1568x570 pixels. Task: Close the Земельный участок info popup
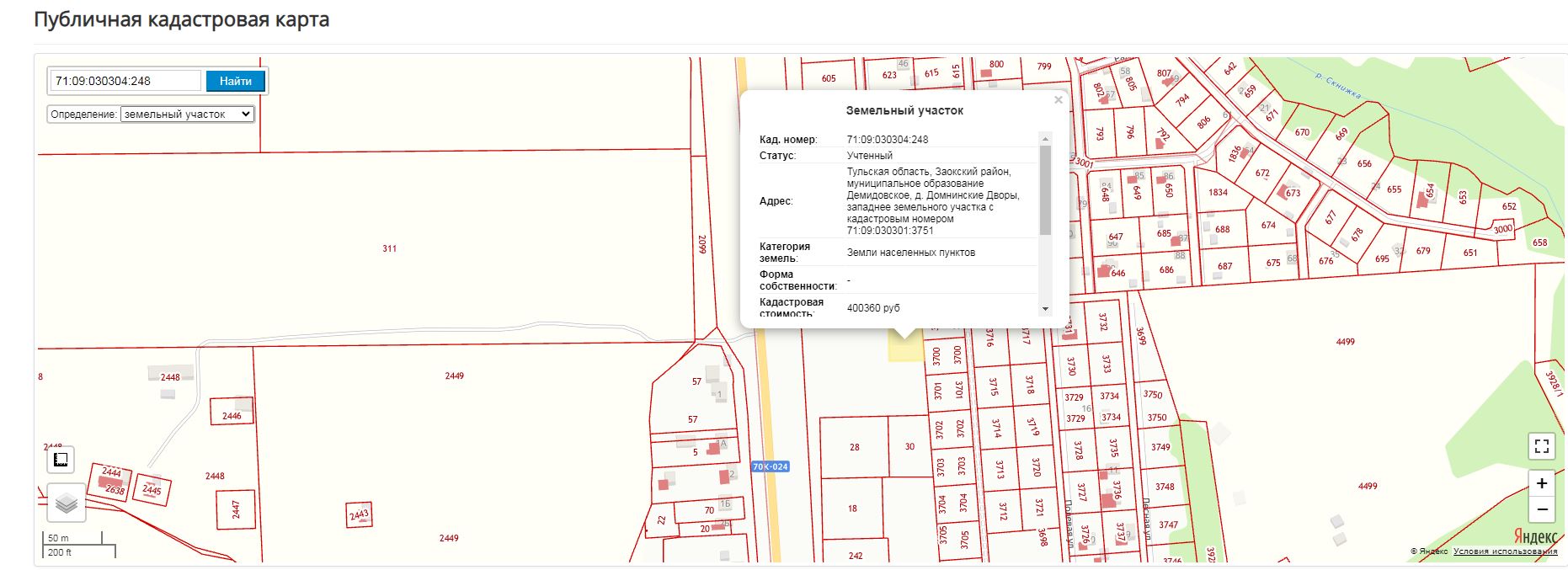point(1059,100)
